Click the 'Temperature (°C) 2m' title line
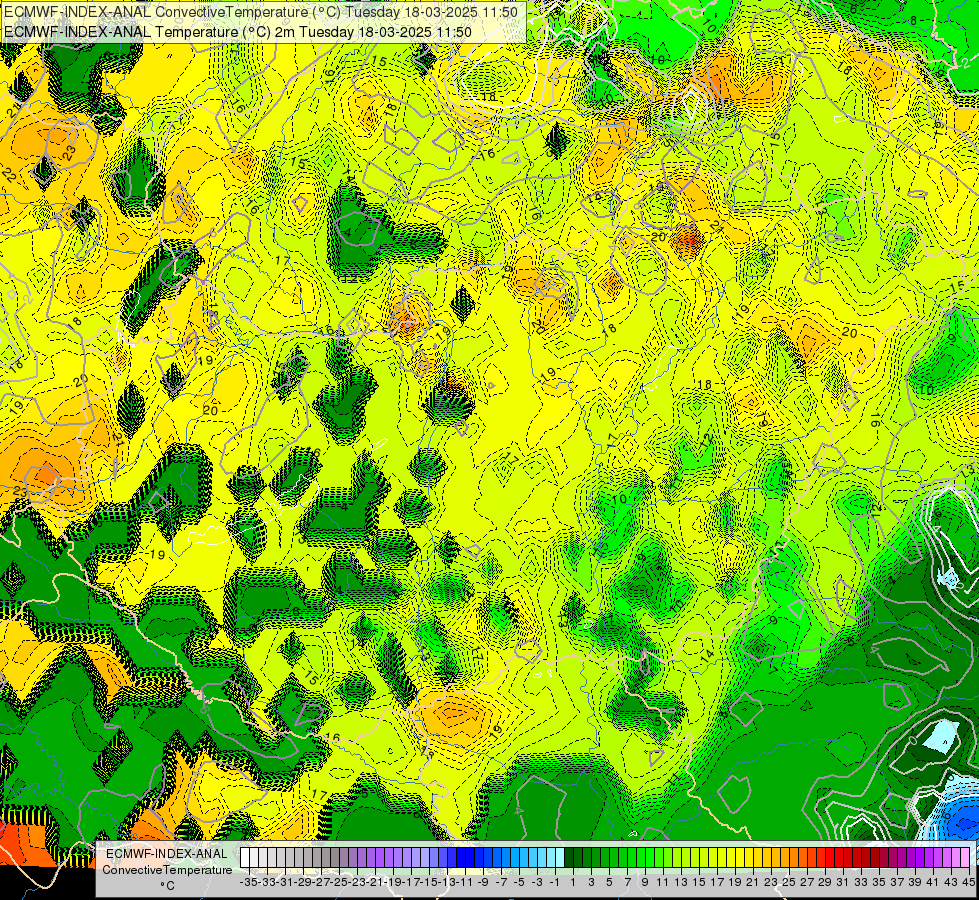This screenshot has height=900, width=979. (238, 32)
